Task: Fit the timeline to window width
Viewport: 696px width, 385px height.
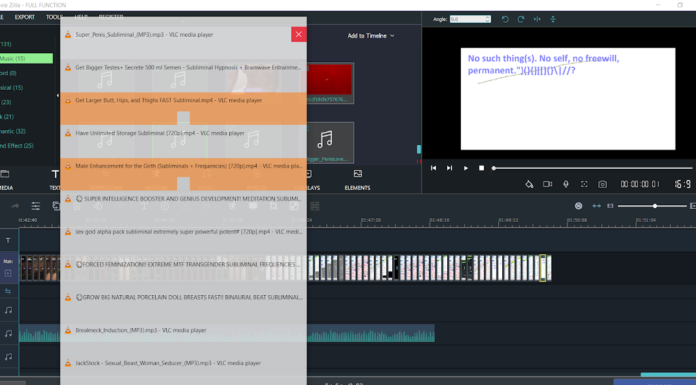Action: [x=597, y=206]
